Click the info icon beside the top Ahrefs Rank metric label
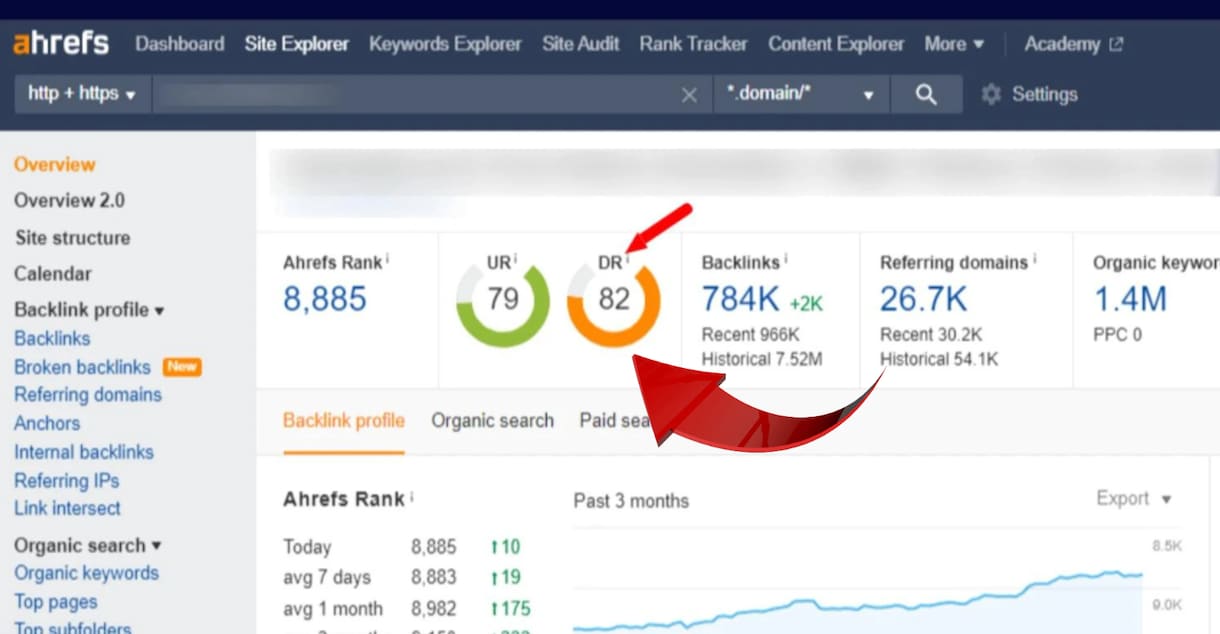Viewport: 1220px width, 634px height. (388, 260)
